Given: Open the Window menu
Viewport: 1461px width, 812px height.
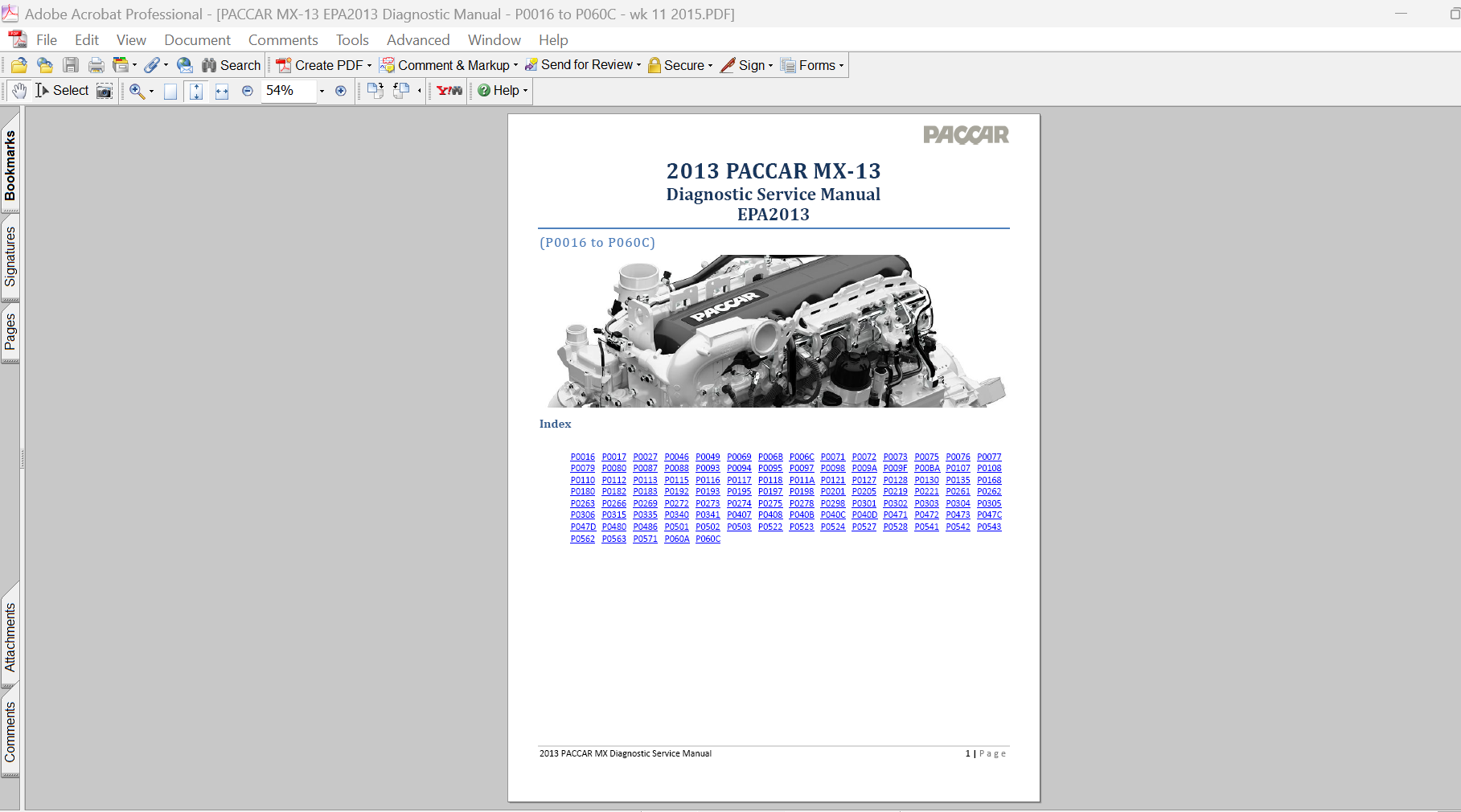Looking at the screenshot, I should click(495, 40).
